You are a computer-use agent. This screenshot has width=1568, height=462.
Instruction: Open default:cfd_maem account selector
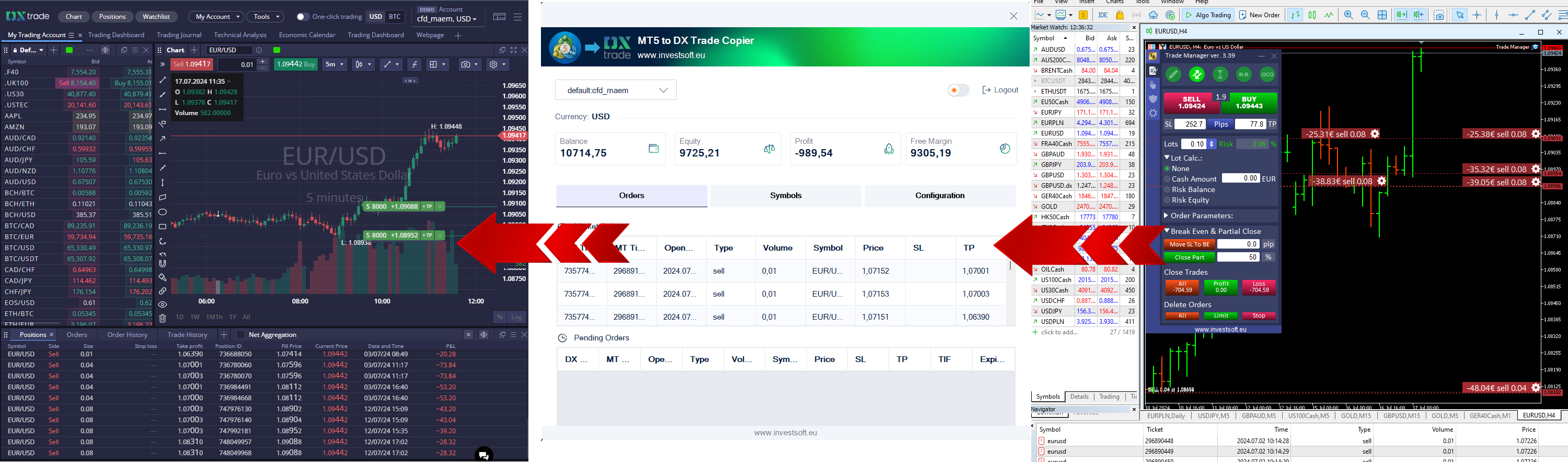point(616,90)
